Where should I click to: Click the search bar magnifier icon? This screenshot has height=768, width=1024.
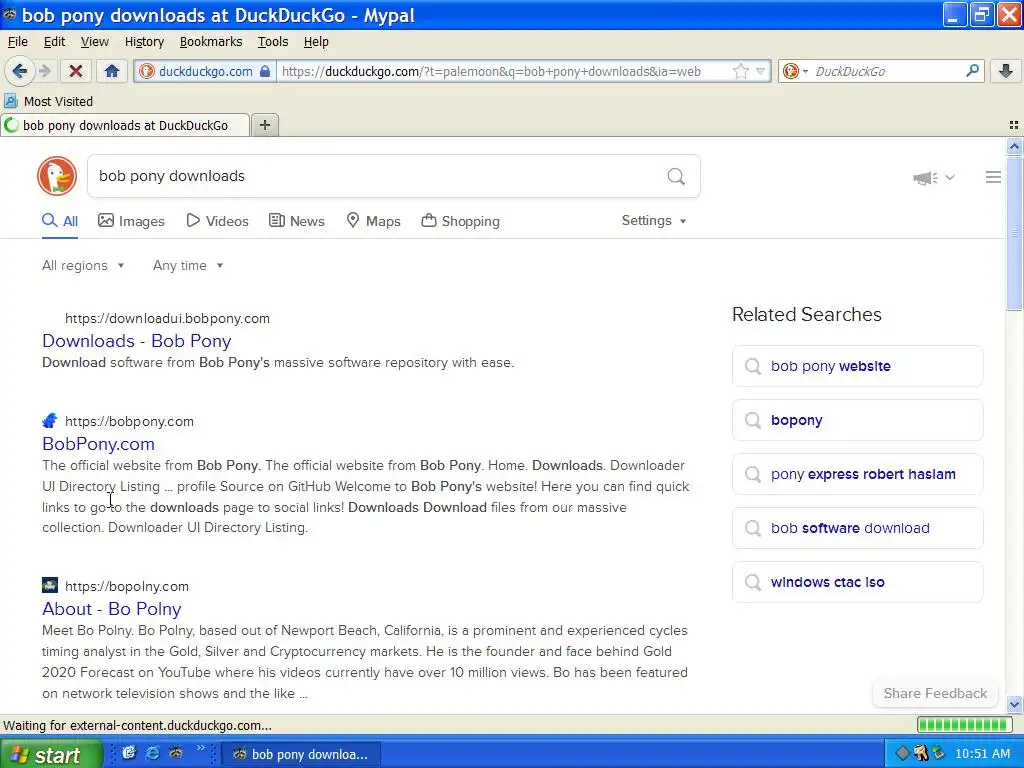coord(972,71)
